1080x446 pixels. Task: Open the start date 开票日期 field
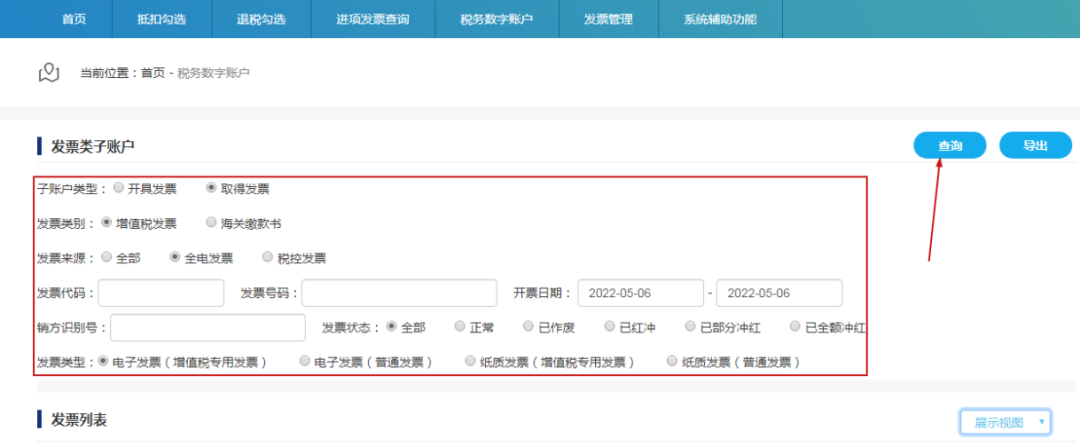(x=640, y=293)
